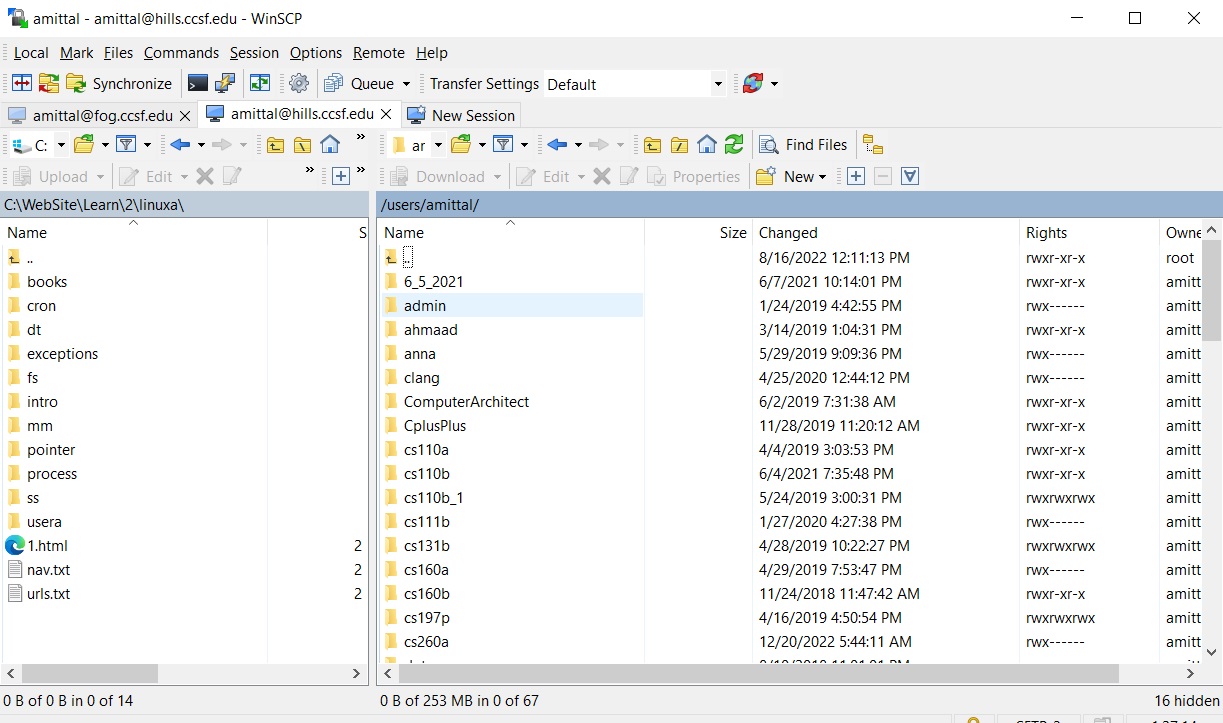This screenshot has height=723, width=1223.
Task: Refresh the remote directory listing
Action: 734,145
